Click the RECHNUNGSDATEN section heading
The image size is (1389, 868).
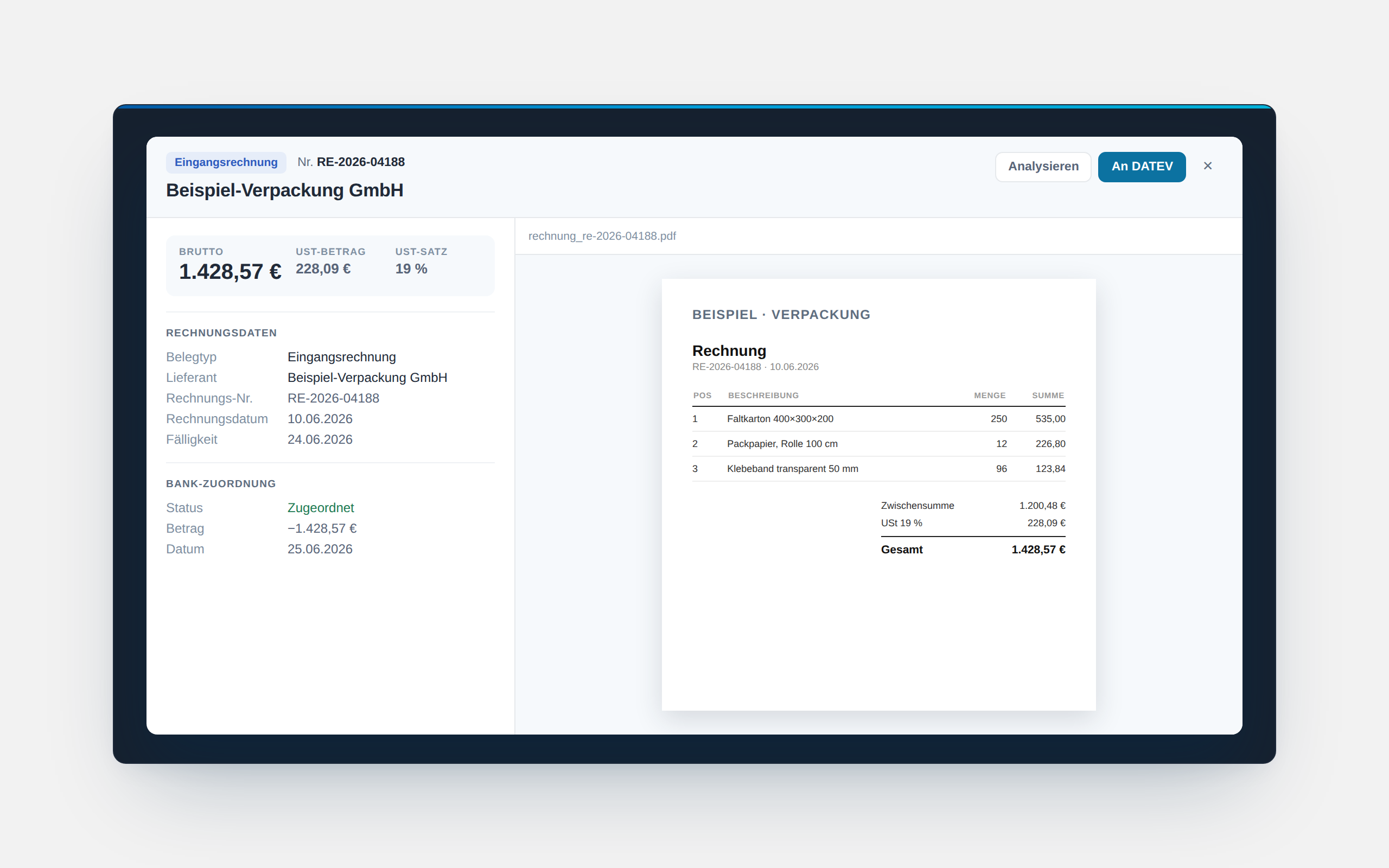[221, 333]
